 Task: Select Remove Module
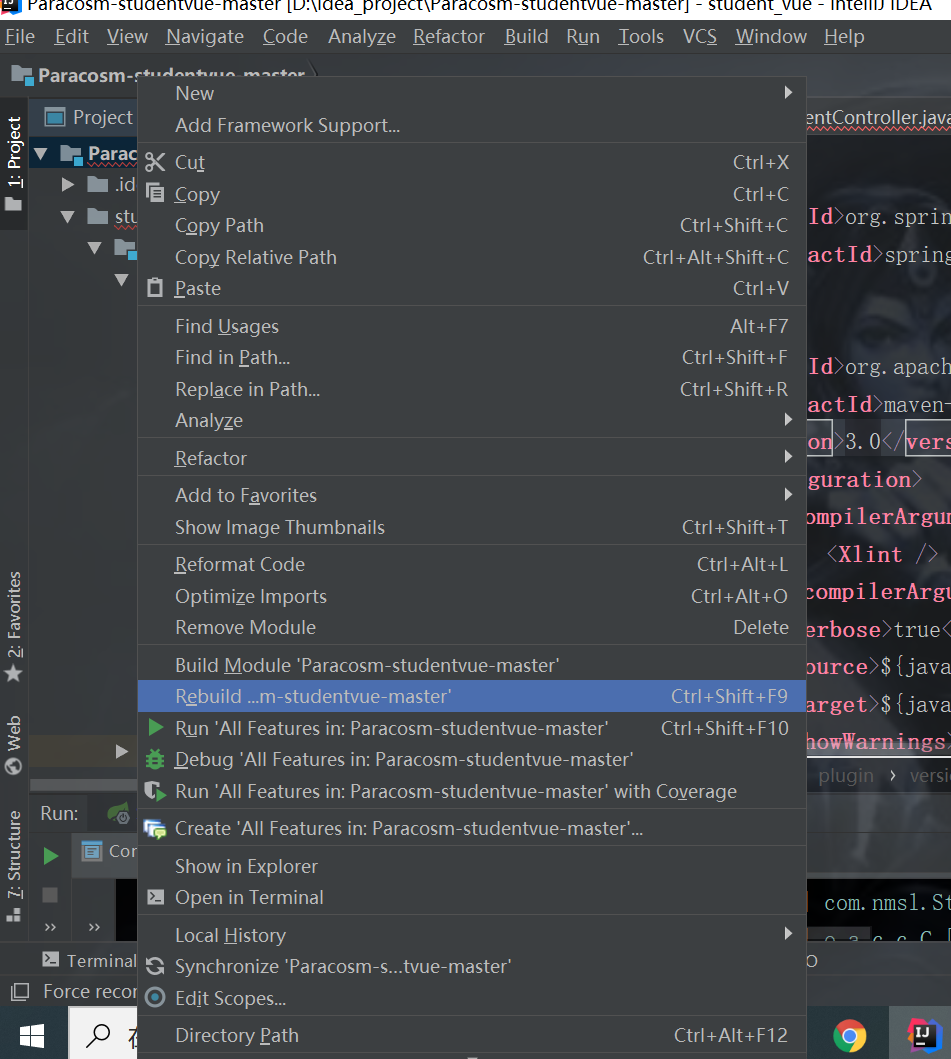point(472,627)
